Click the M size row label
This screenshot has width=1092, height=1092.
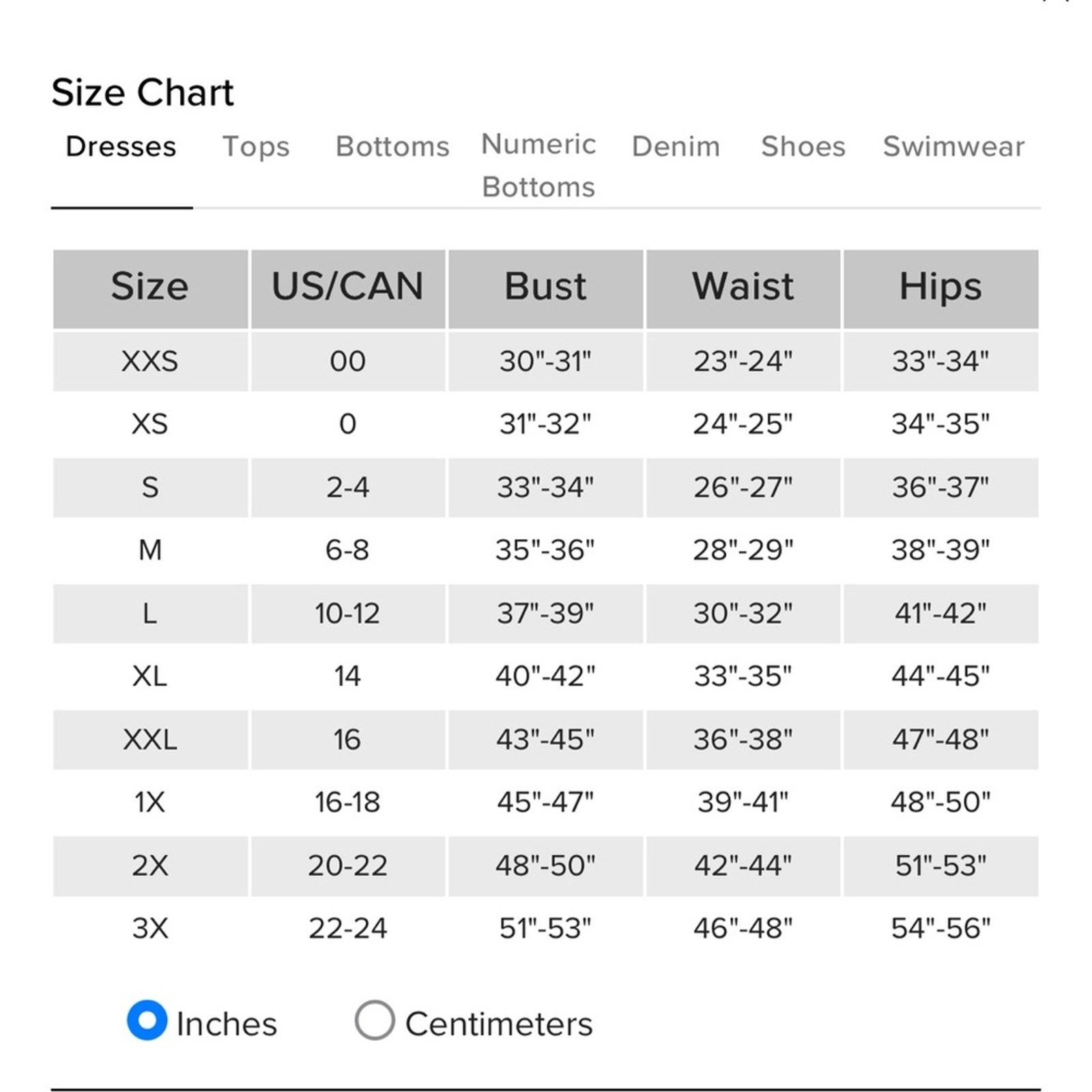click(150, 550)
